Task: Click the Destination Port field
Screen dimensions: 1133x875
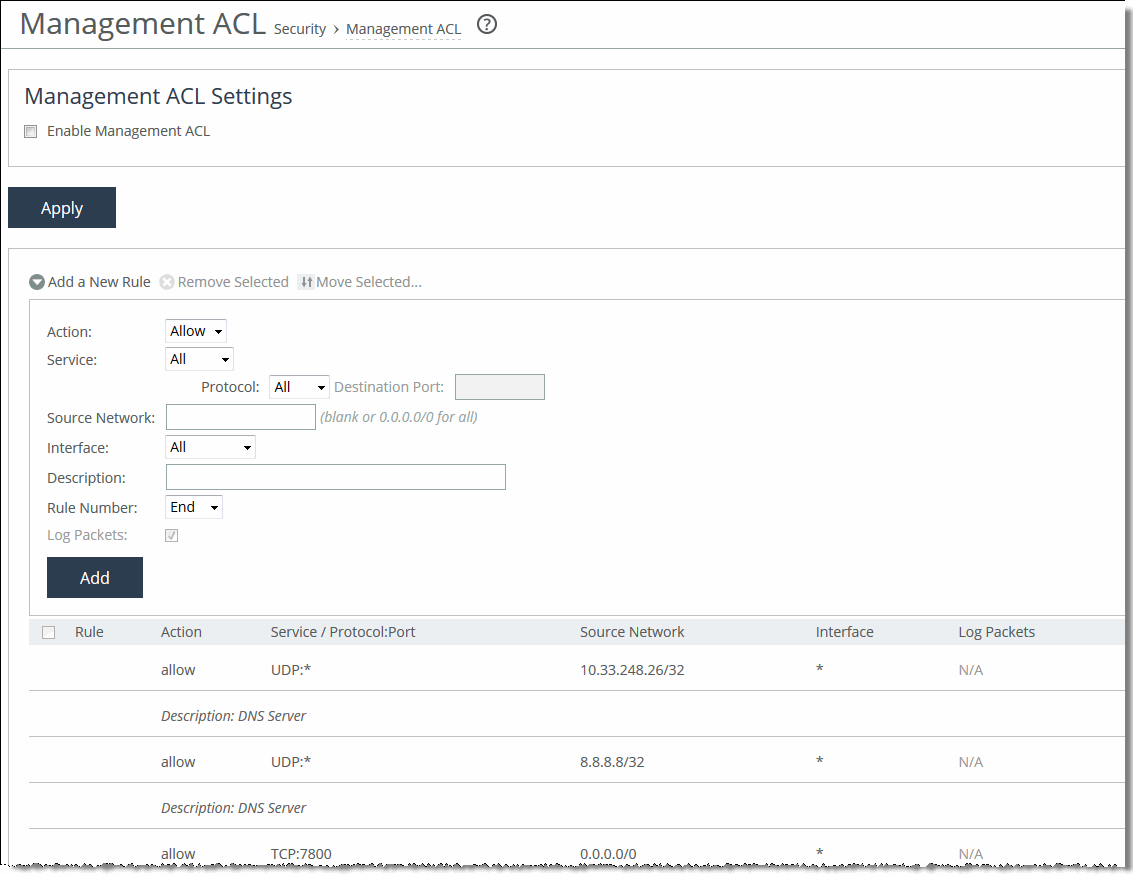Action: coord(499,387)
